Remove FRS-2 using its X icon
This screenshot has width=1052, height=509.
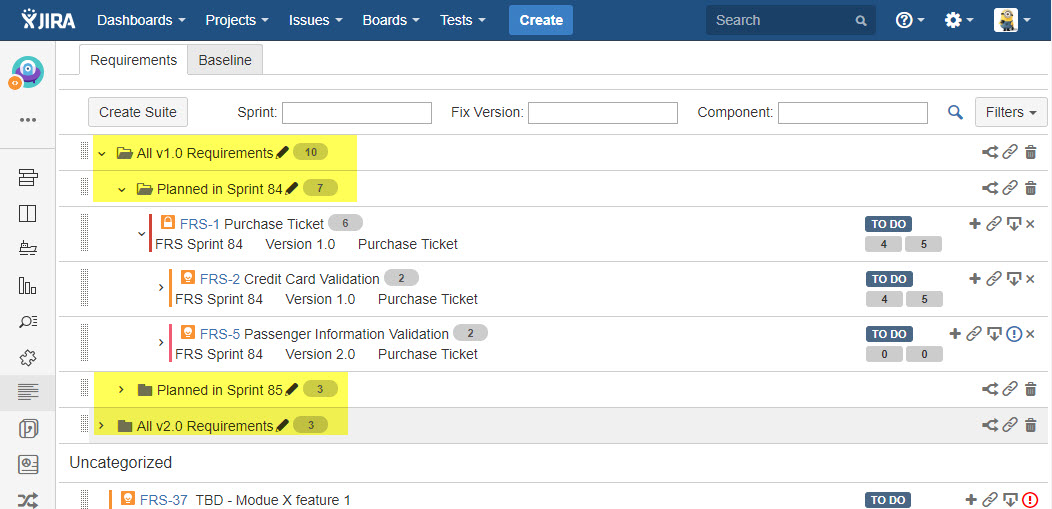1030,279
